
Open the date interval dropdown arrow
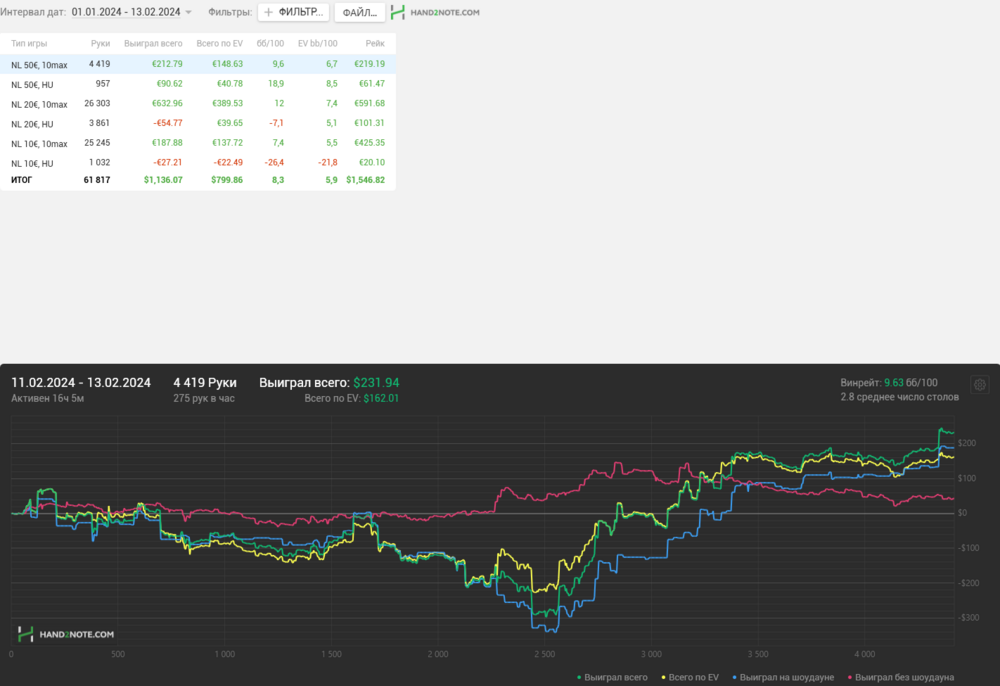(x=188, y=12)
